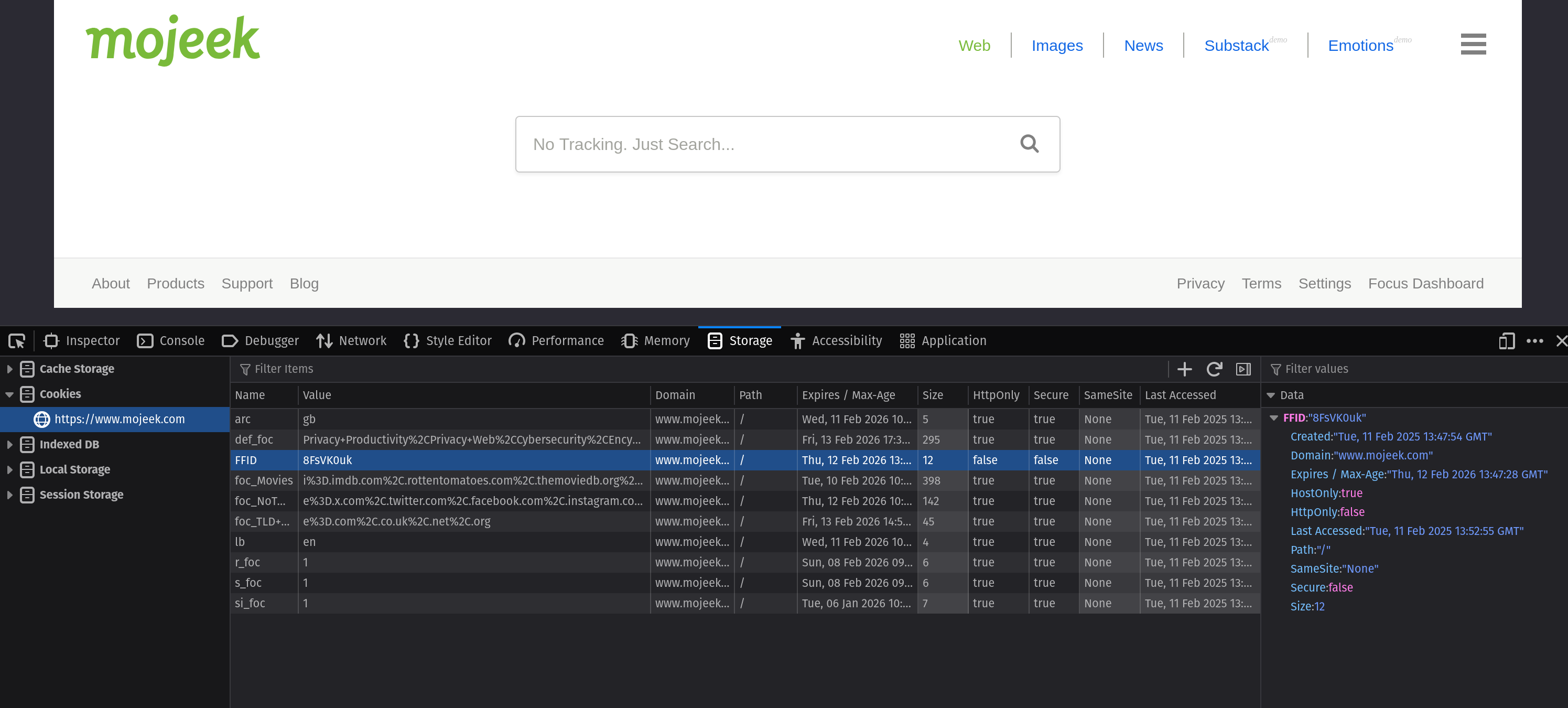1568x708 pixels.
Task: Expand the Session Storage tree node
Action: point(10,495)
